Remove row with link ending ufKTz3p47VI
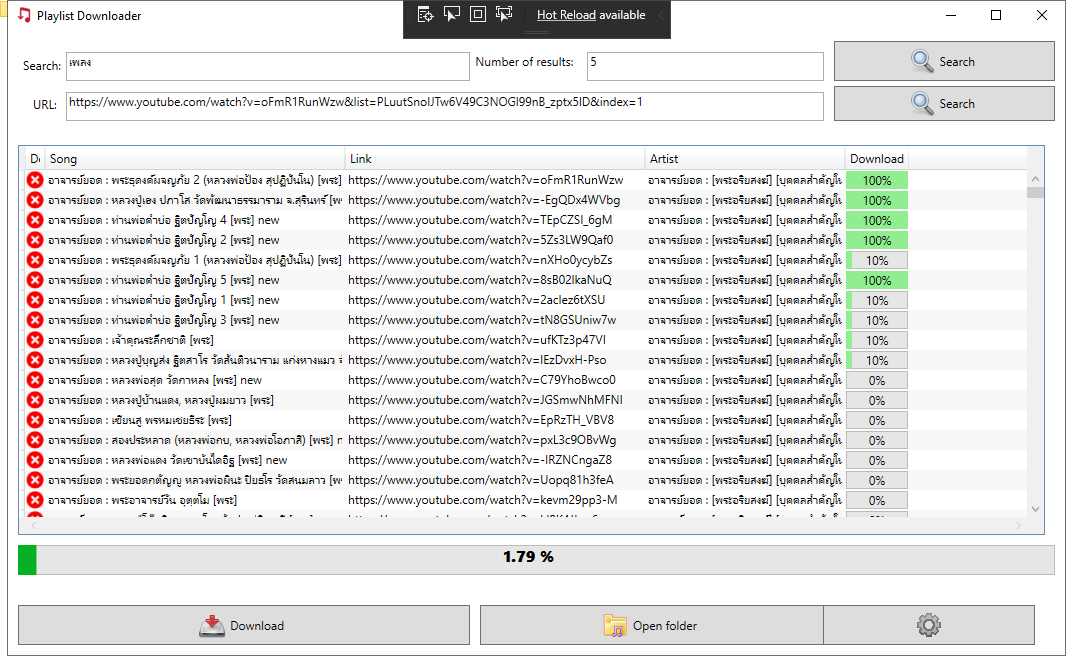This screenshot has width=1073, height=663. click(35, 340)
